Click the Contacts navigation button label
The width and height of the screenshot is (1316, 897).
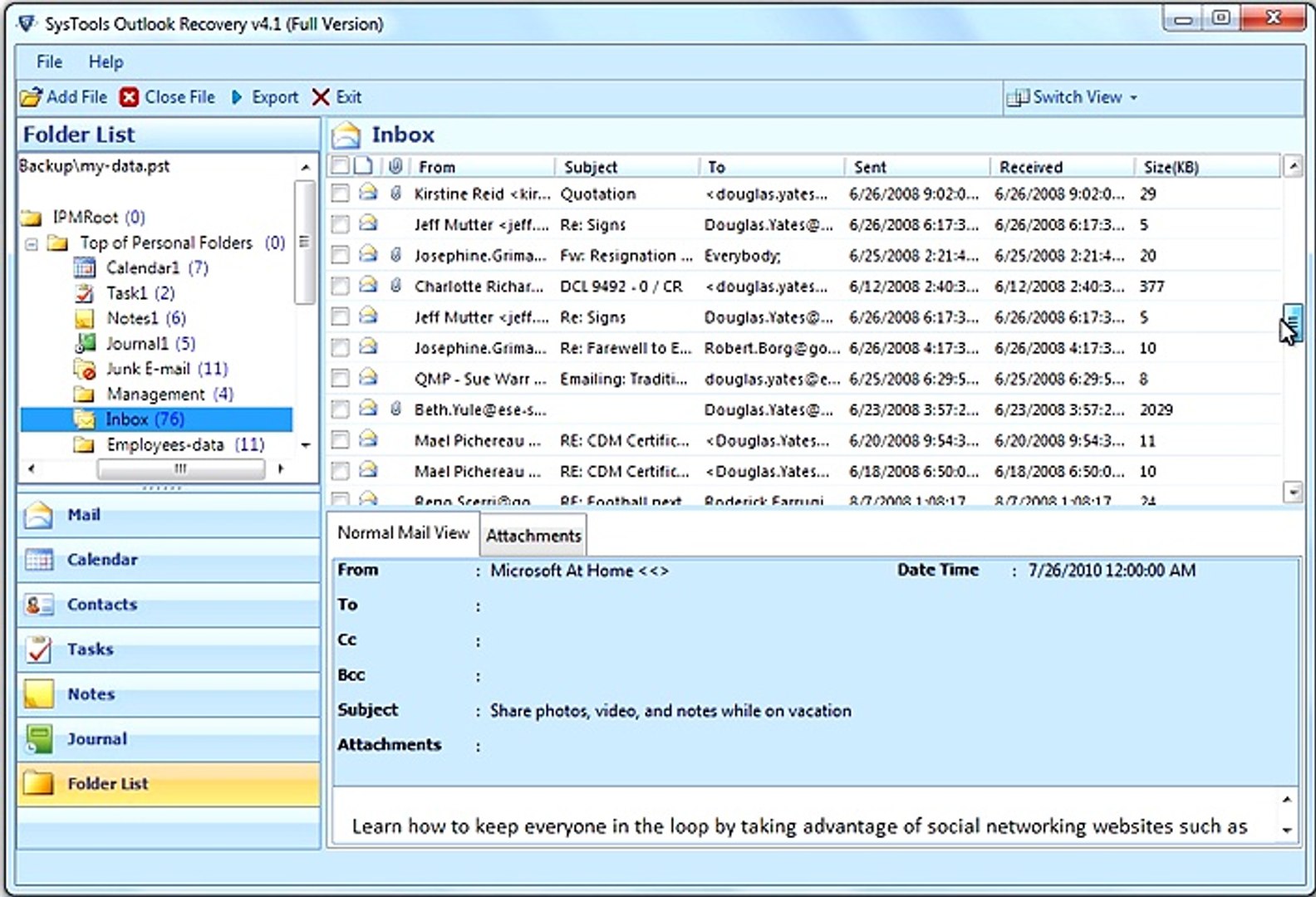[x=101, y=605]
